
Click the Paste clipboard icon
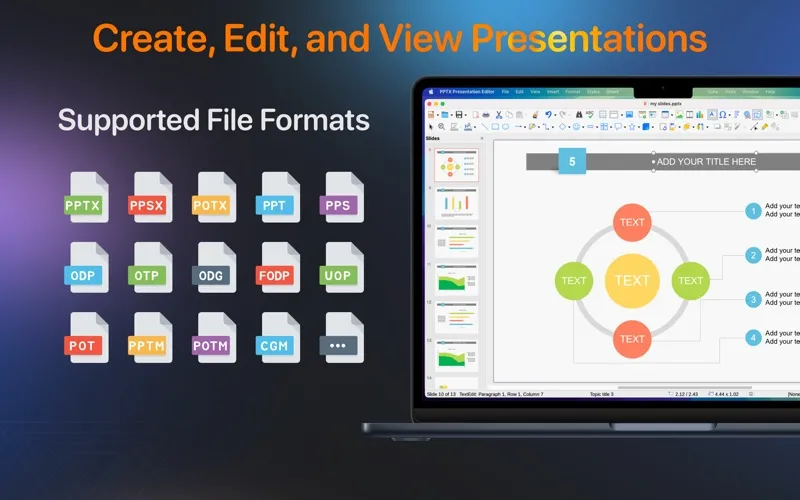click(519, 115)
